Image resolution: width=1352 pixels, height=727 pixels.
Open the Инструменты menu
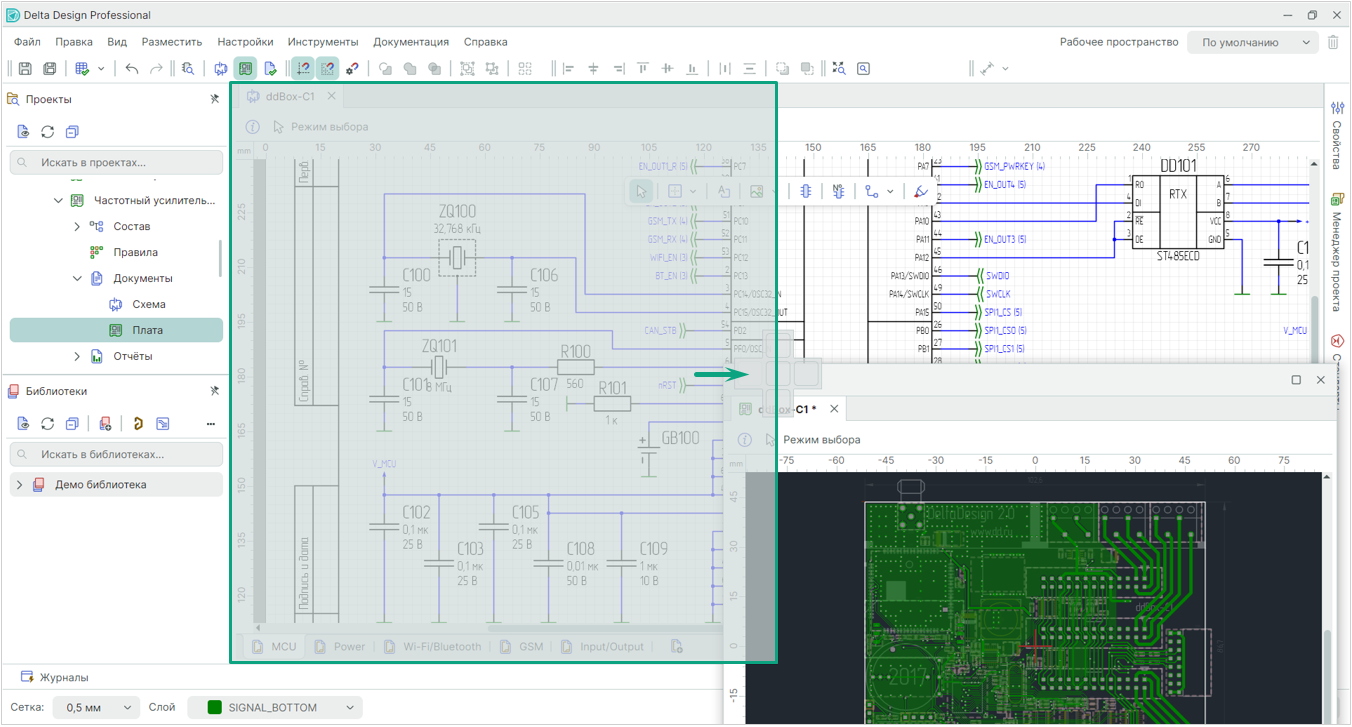click(322, 42)
